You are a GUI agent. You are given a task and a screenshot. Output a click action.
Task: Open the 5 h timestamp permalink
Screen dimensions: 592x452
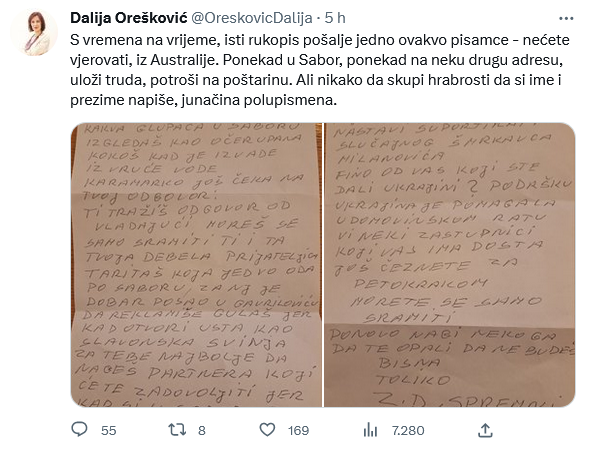pos(335,18)
